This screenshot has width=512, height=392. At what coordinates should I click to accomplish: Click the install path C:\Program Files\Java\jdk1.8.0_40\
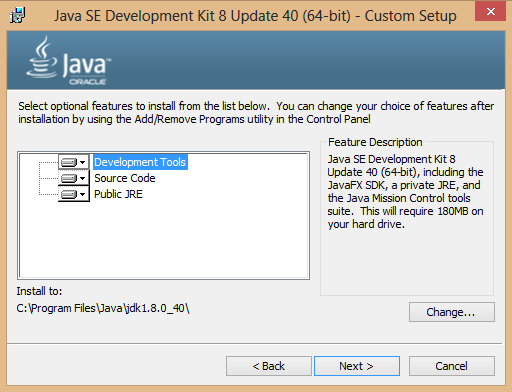tap(103, 308)
